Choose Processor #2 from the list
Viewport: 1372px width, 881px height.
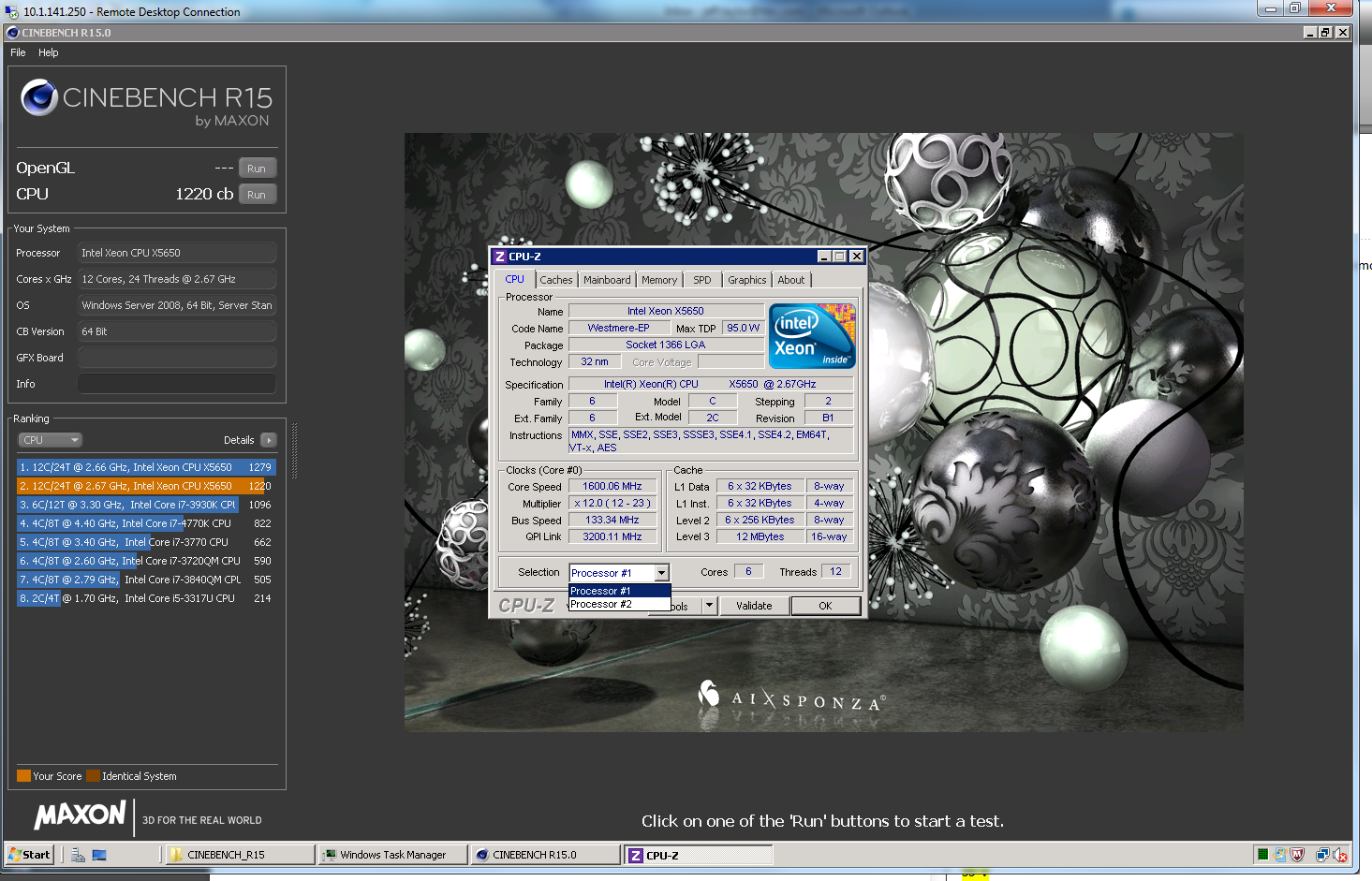click(619, 604)
